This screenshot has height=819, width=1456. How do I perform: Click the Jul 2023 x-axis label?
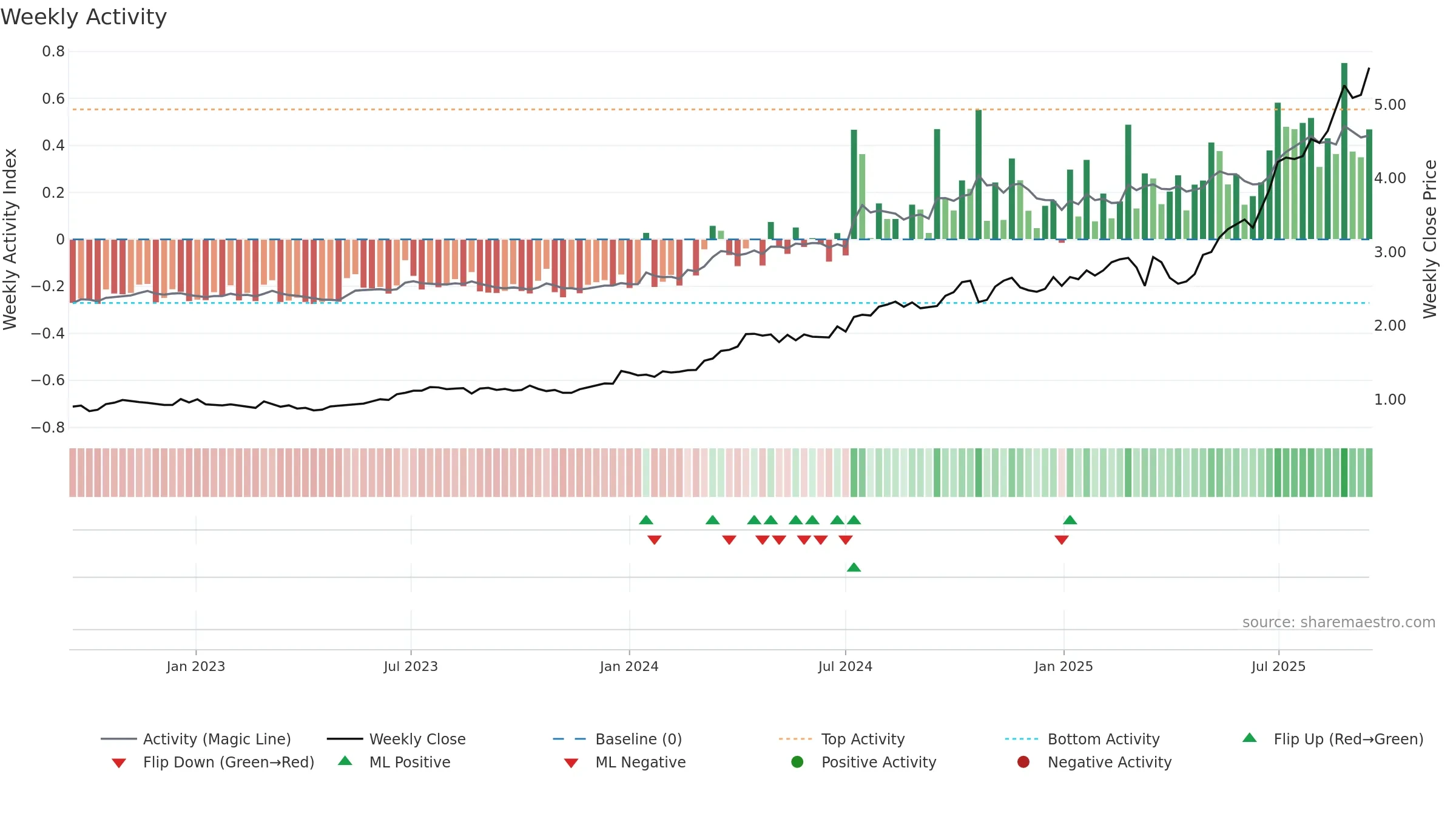click(x=411, y=667)
